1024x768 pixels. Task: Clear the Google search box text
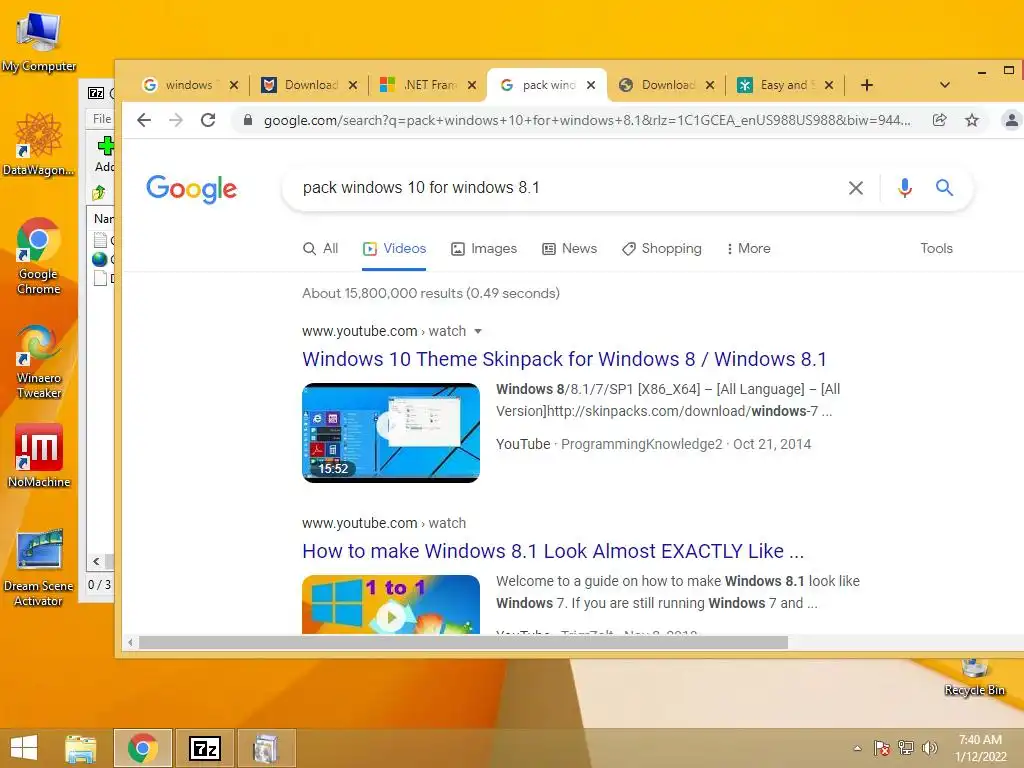tap(856, 188)
